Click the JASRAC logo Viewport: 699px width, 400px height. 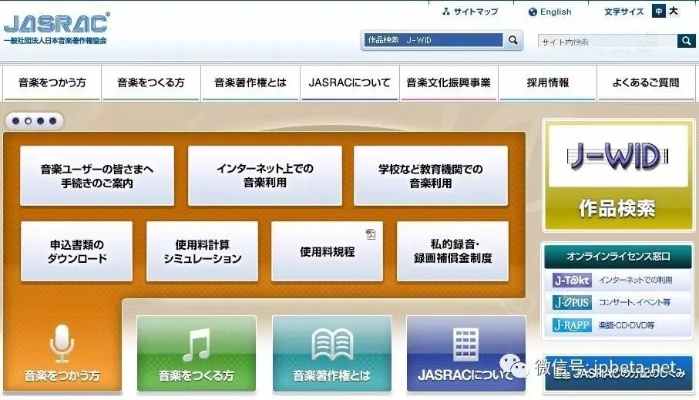coord(56,29)
